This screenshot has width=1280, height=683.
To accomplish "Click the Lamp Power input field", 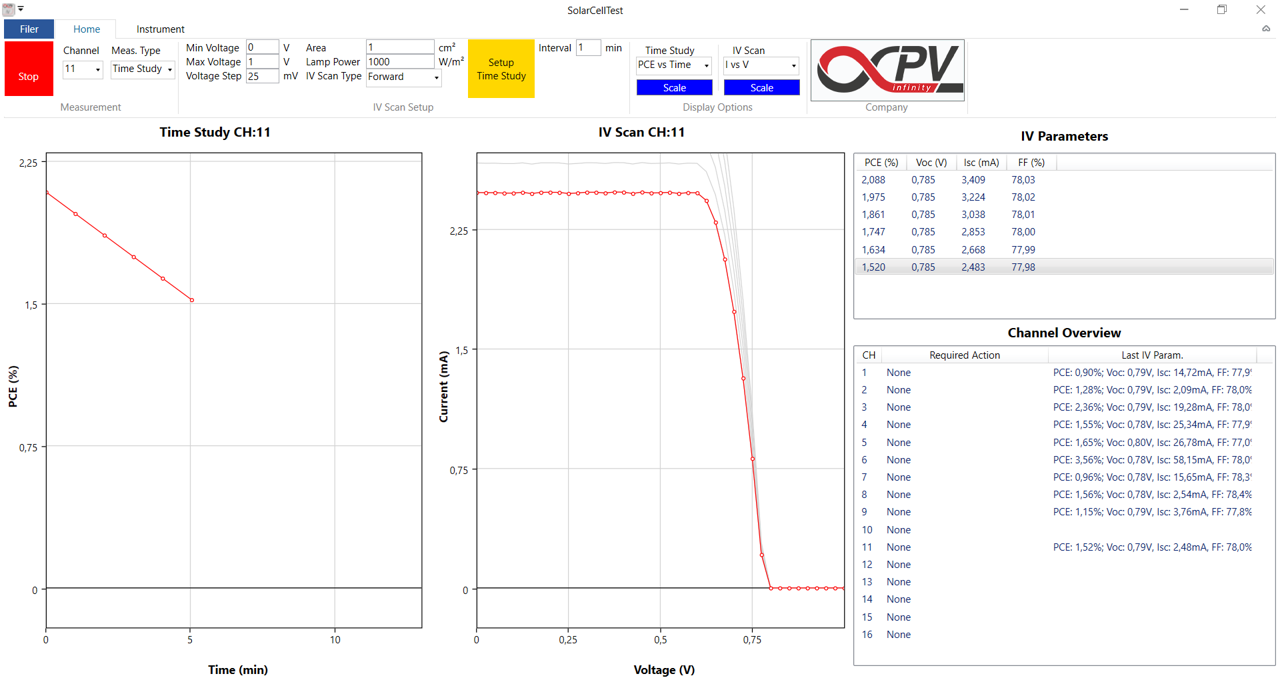I will 399,61.
